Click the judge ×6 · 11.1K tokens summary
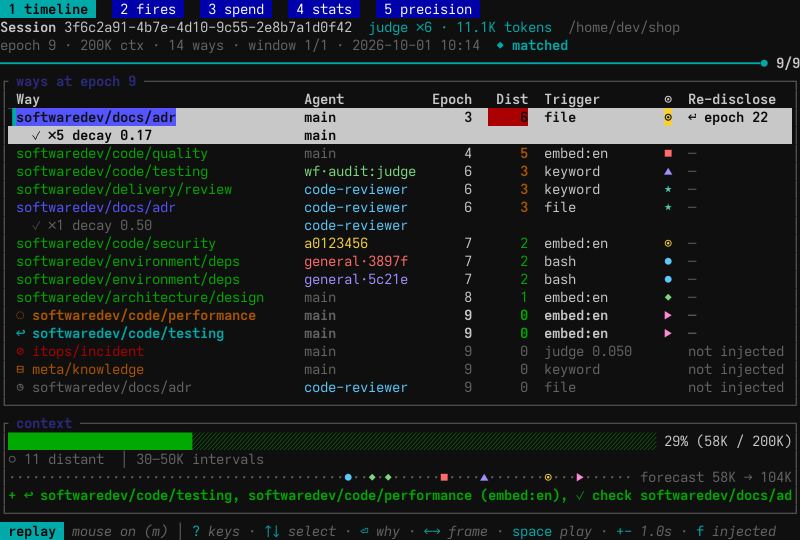800x540 pixels. (x=460, y=28)
